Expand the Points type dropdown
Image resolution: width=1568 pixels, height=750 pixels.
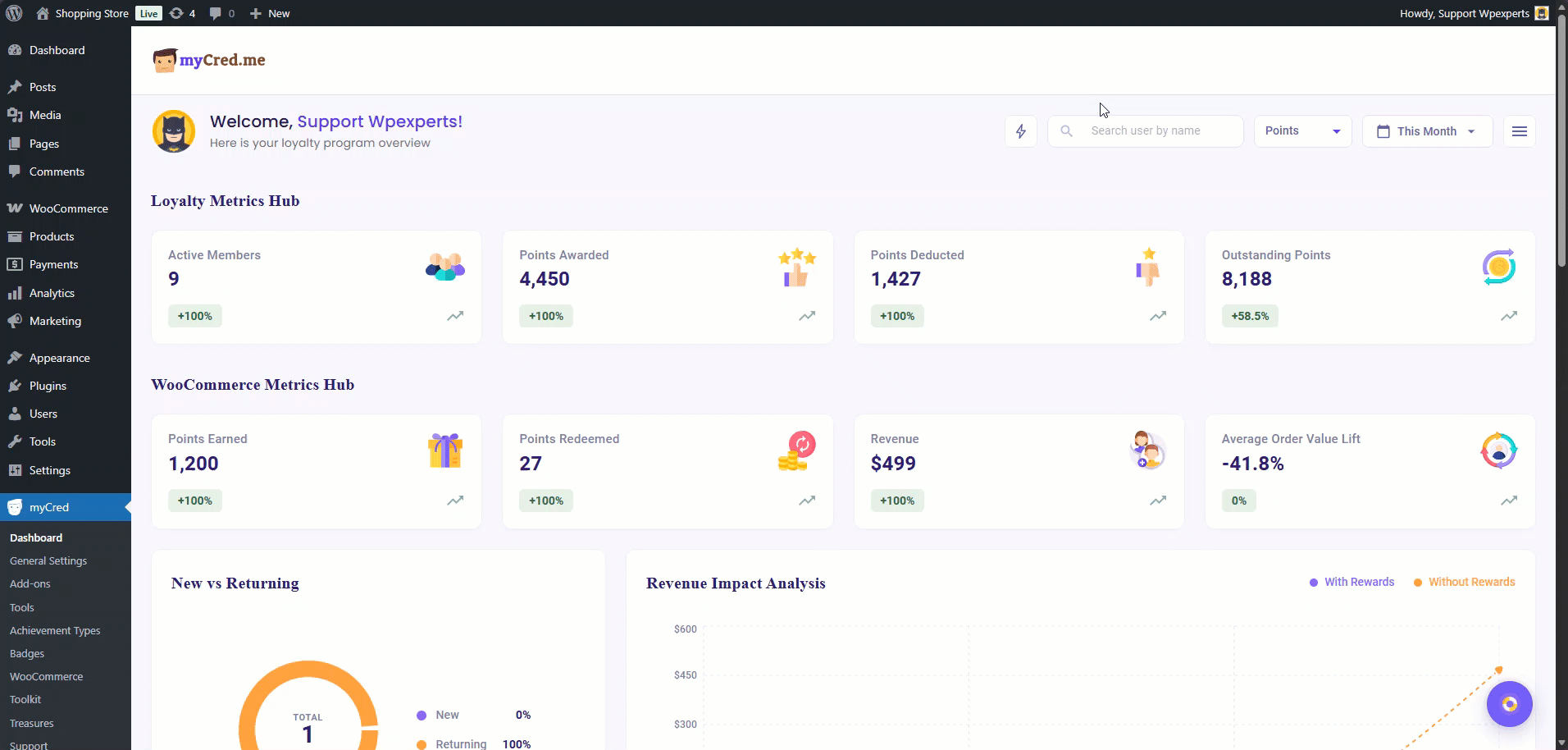click(x=1302, y=131)
